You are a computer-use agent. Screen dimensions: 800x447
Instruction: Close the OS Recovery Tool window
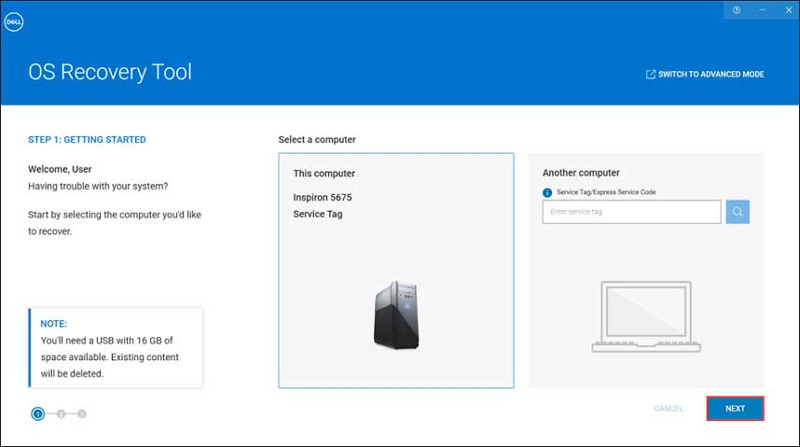pyautogui.click(x=788, y=10)
